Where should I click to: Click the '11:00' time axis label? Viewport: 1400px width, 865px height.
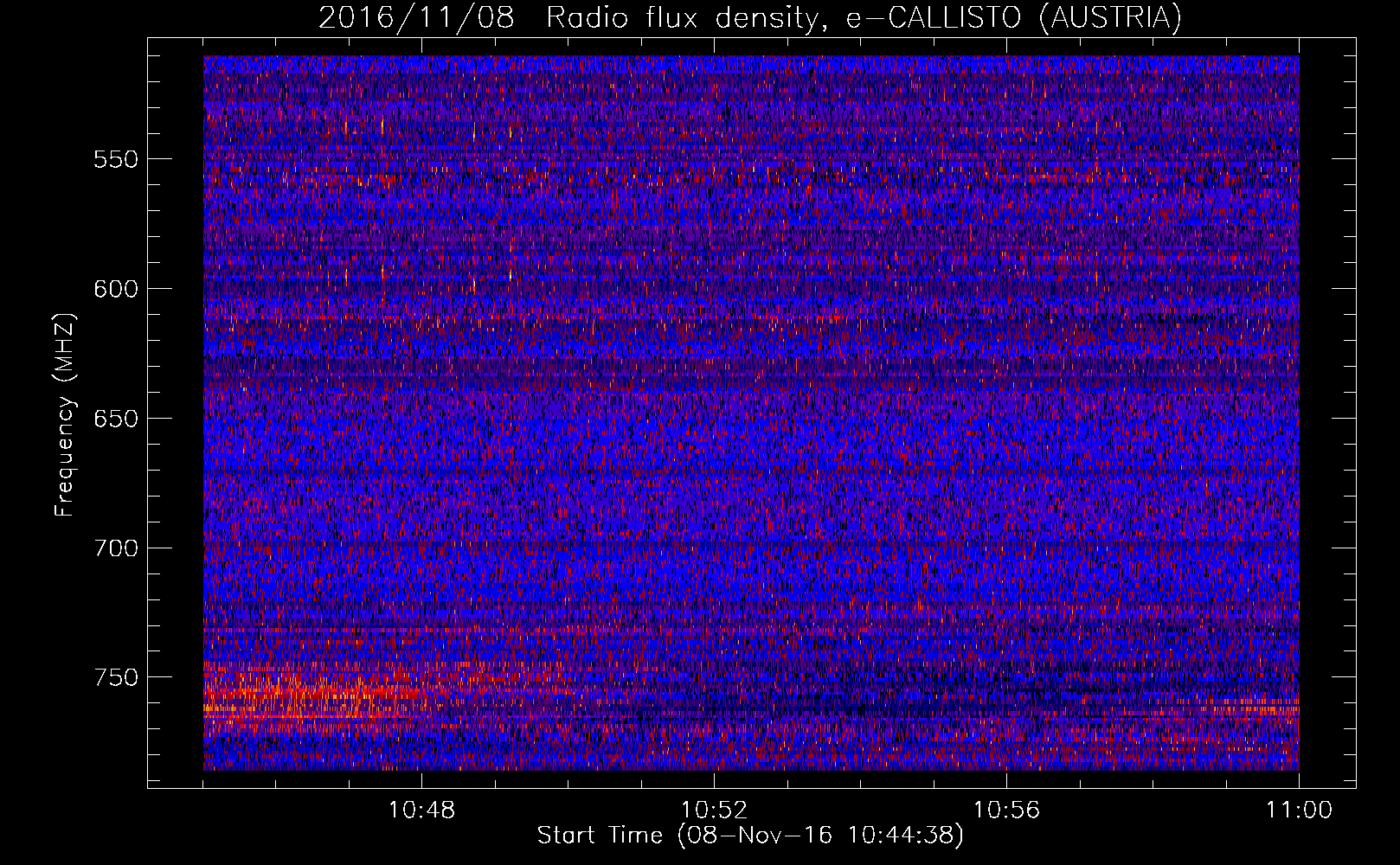(x=1299, y=811)
